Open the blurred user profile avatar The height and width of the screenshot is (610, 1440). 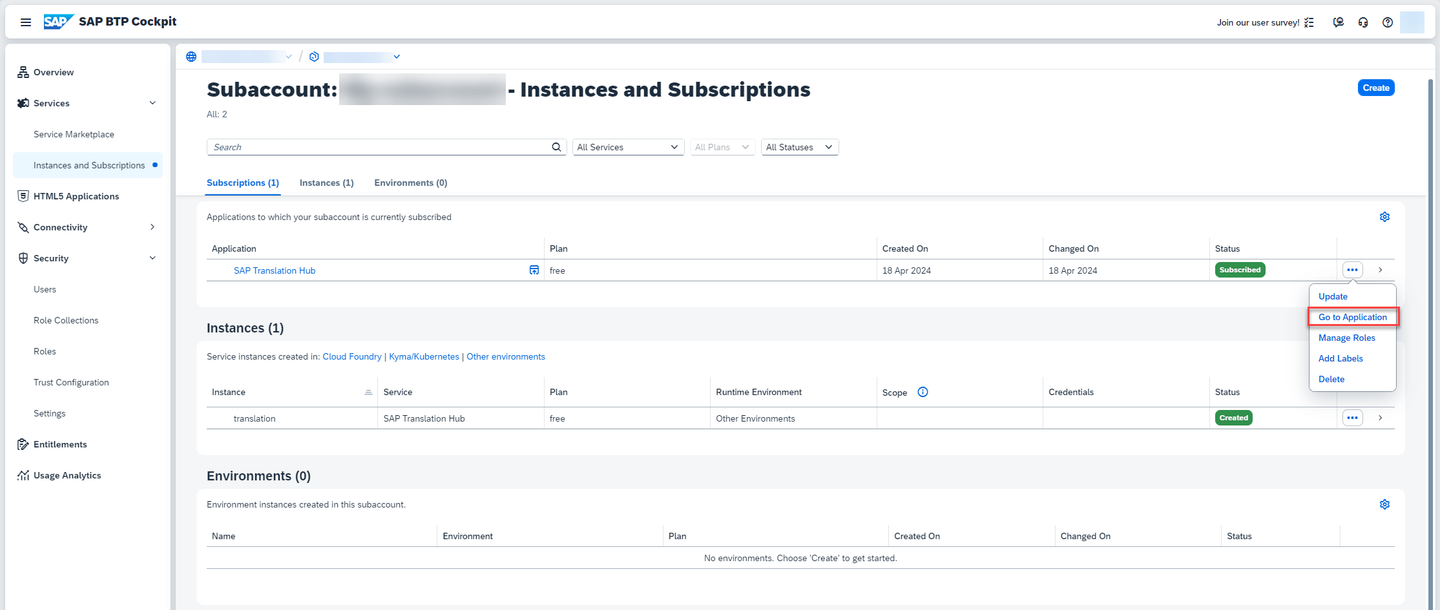coord(1412,22)
